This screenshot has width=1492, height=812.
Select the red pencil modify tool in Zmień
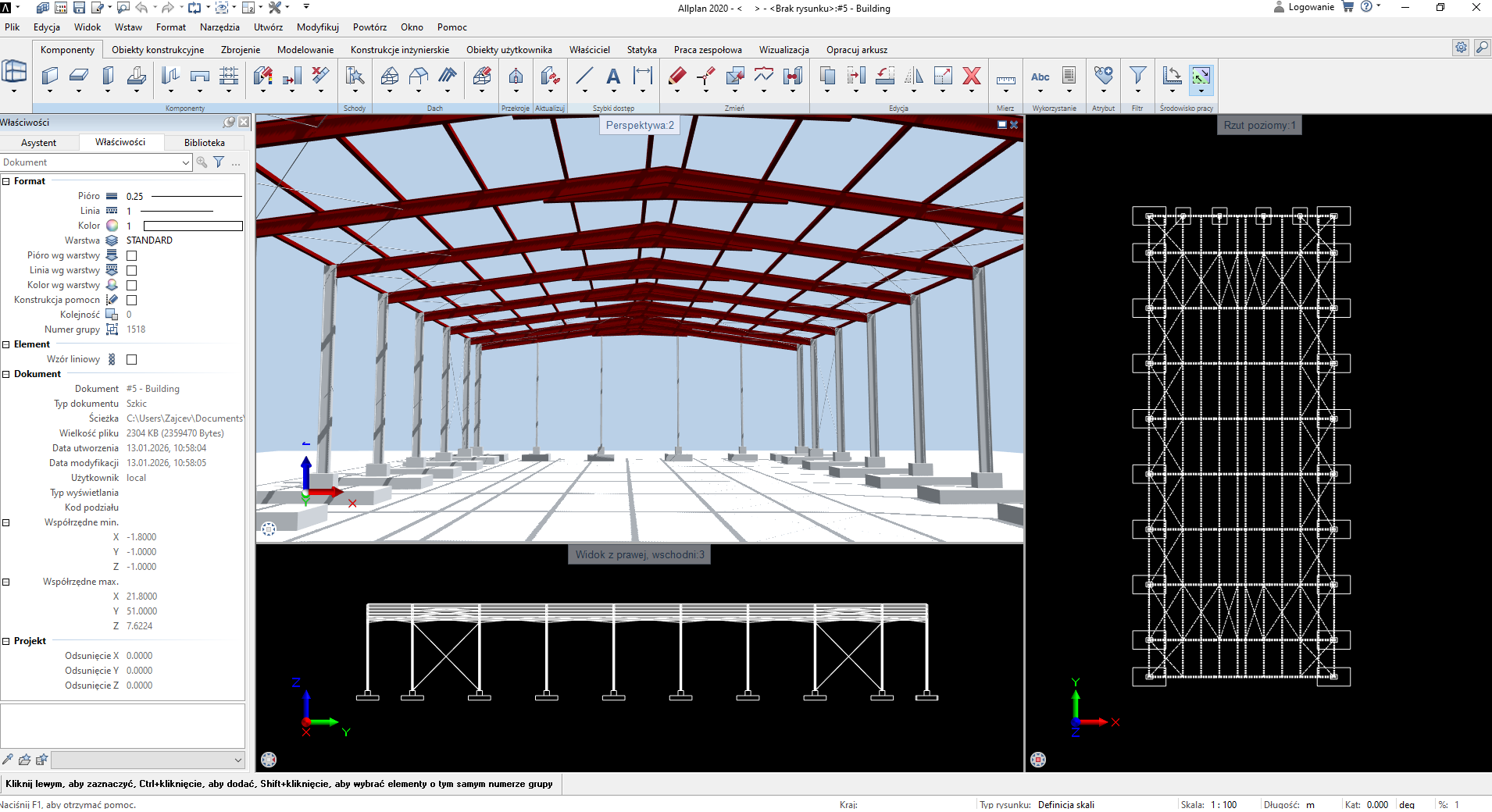pyautogui.click(x=676, y=77)
